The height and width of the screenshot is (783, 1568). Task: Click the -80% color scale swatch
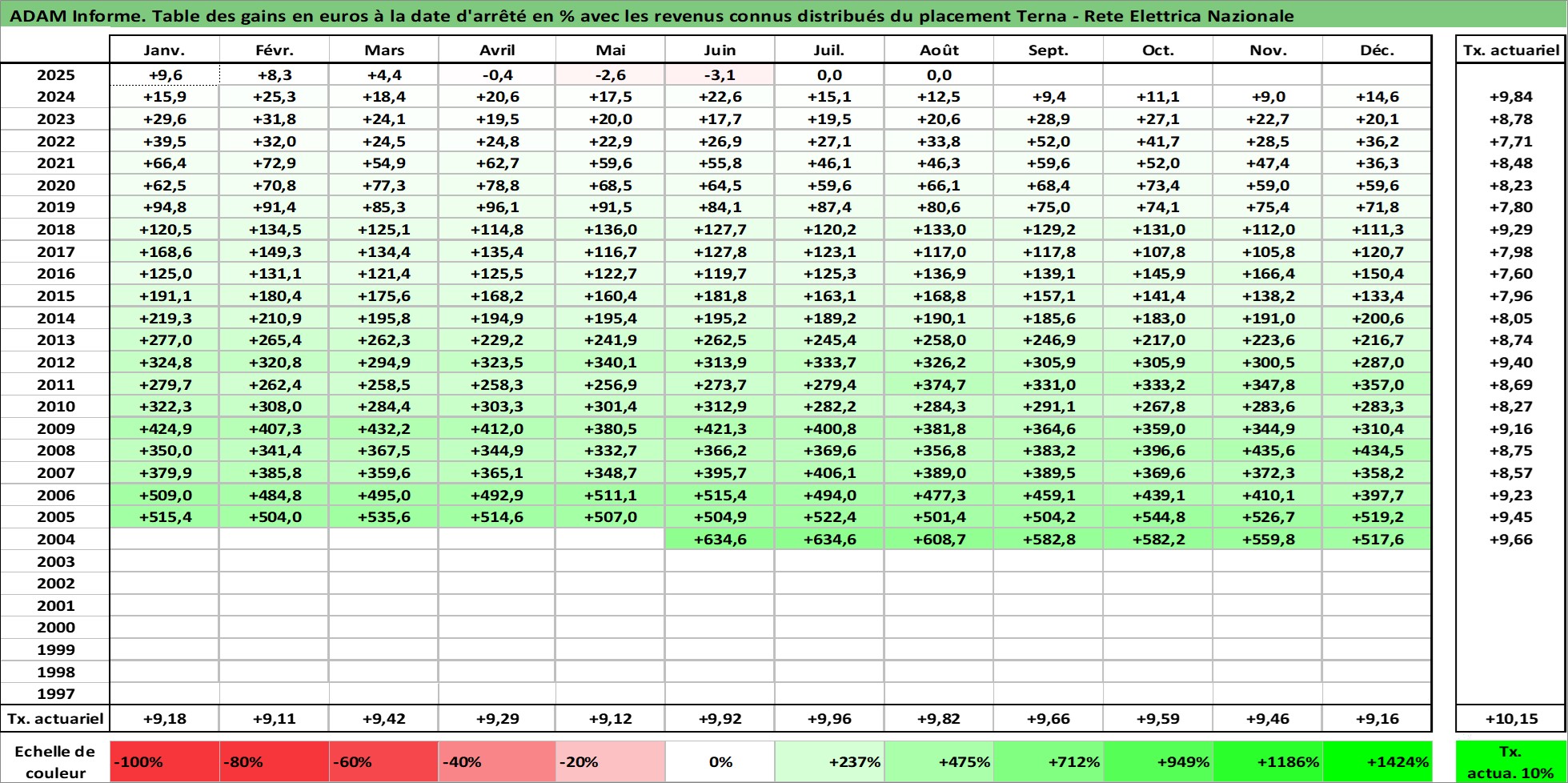tap(275, 762)
